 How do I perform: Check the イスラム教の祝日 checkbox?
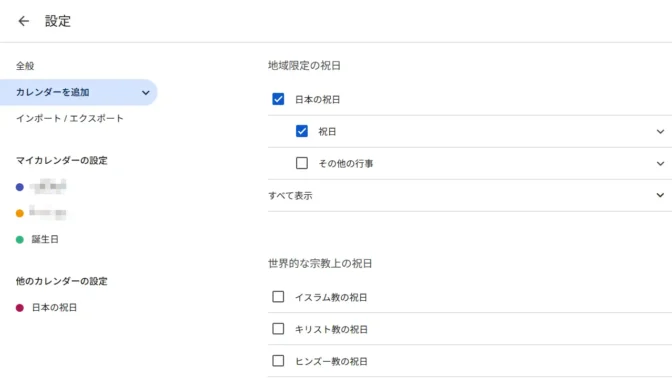278,297
